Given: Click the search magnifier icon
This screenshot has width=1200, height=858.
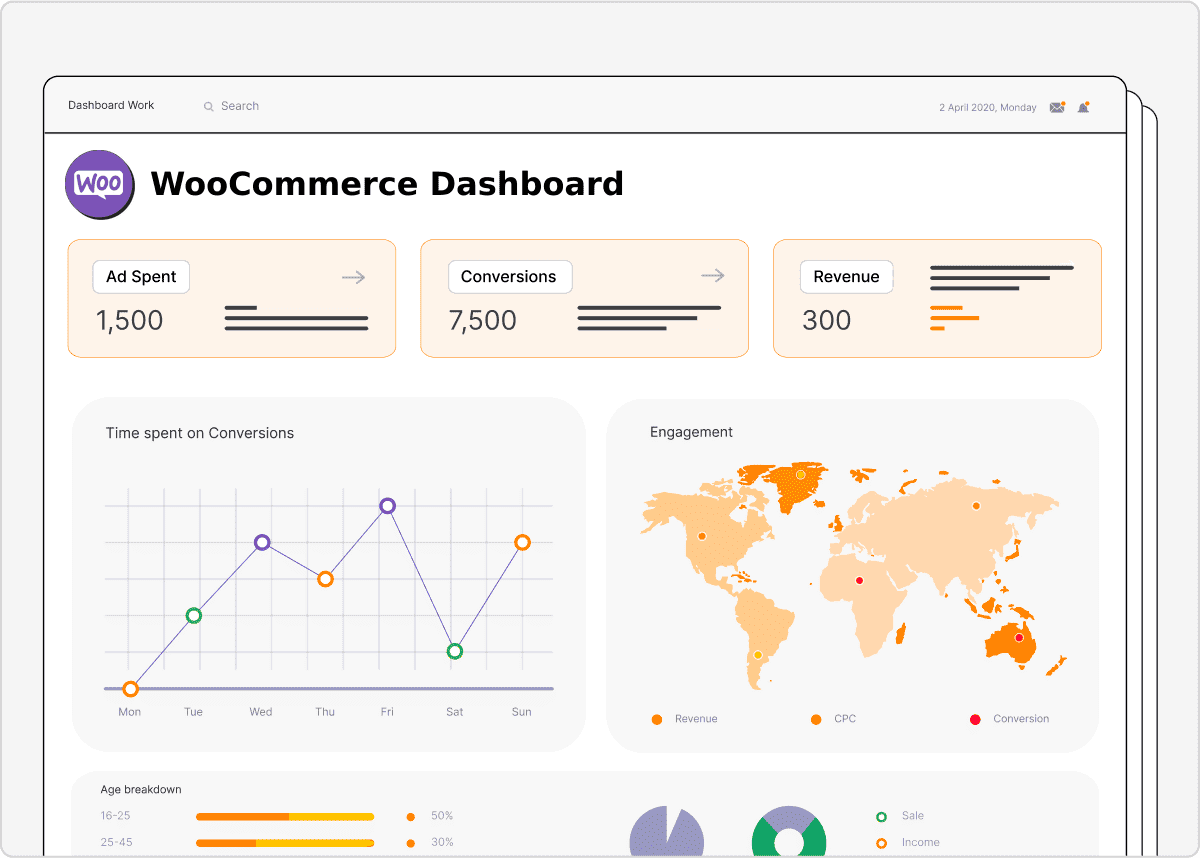Looking at the screenshot, I should tap(209, 106).
